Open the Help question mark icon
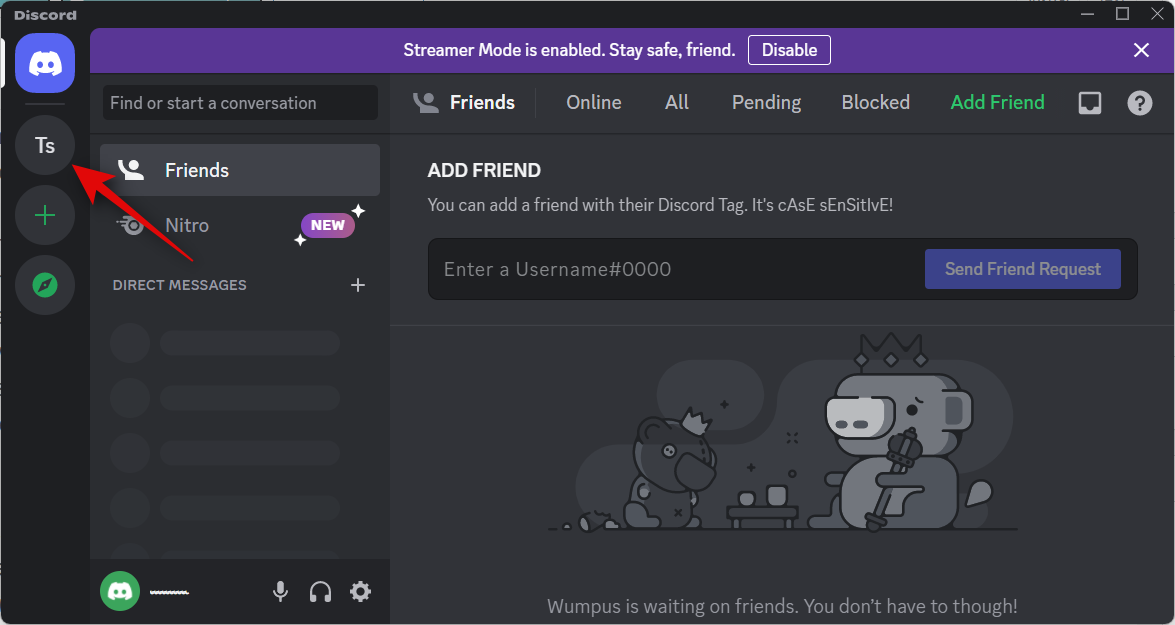1175x625 pixels. pyautogui.click(x=1140, y=103)
